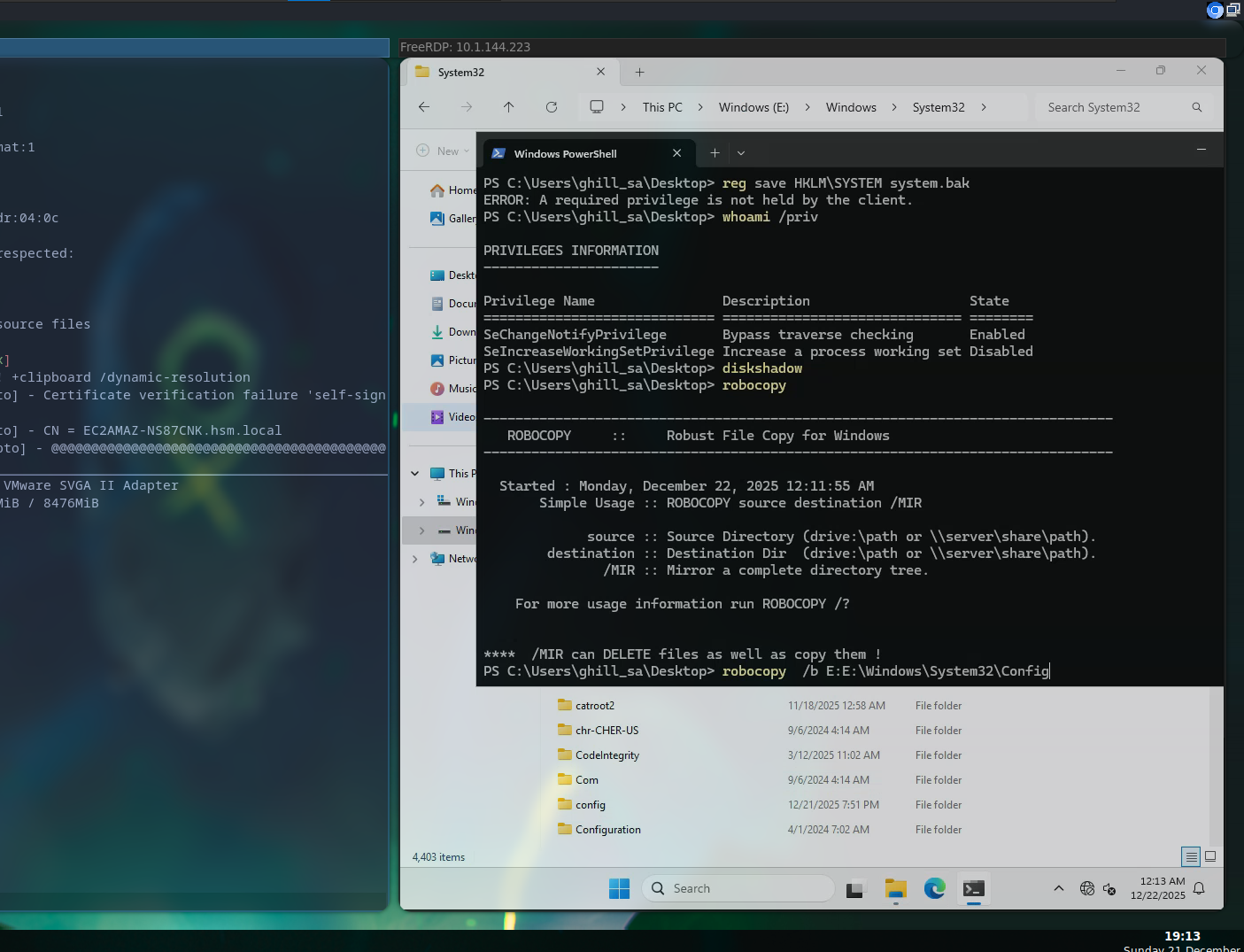Open File Explorer from the taskbar
Screen dimensions: 1244x952
coord(895,888)
